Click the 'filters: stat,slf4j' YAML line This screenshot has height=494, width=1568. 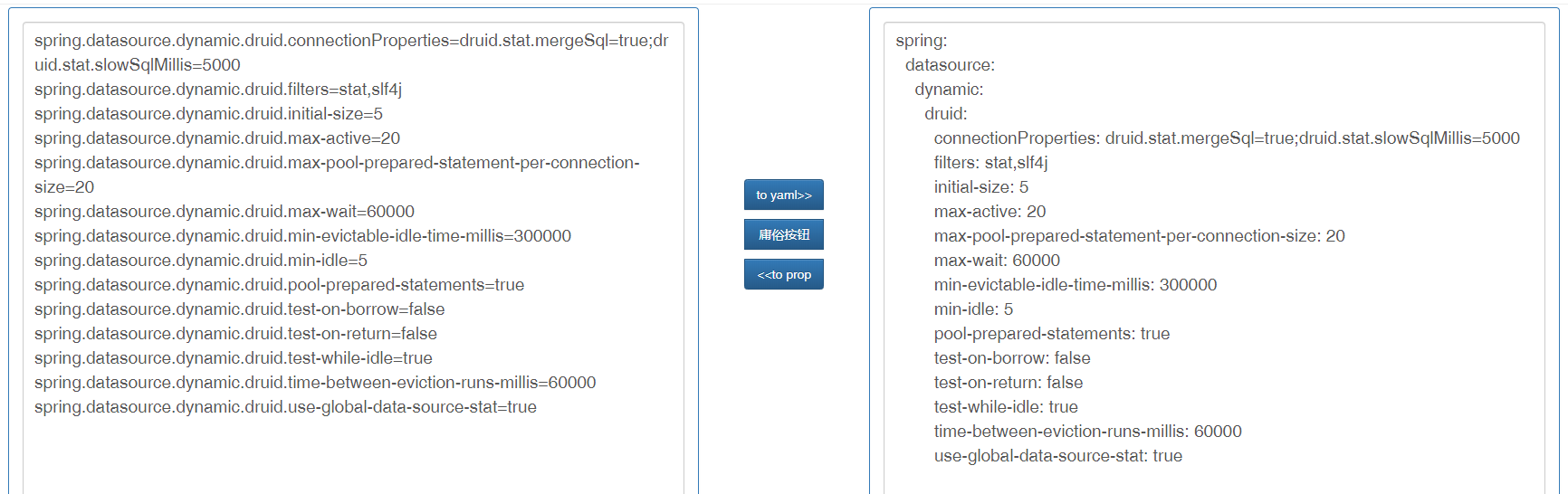[990, 163]
